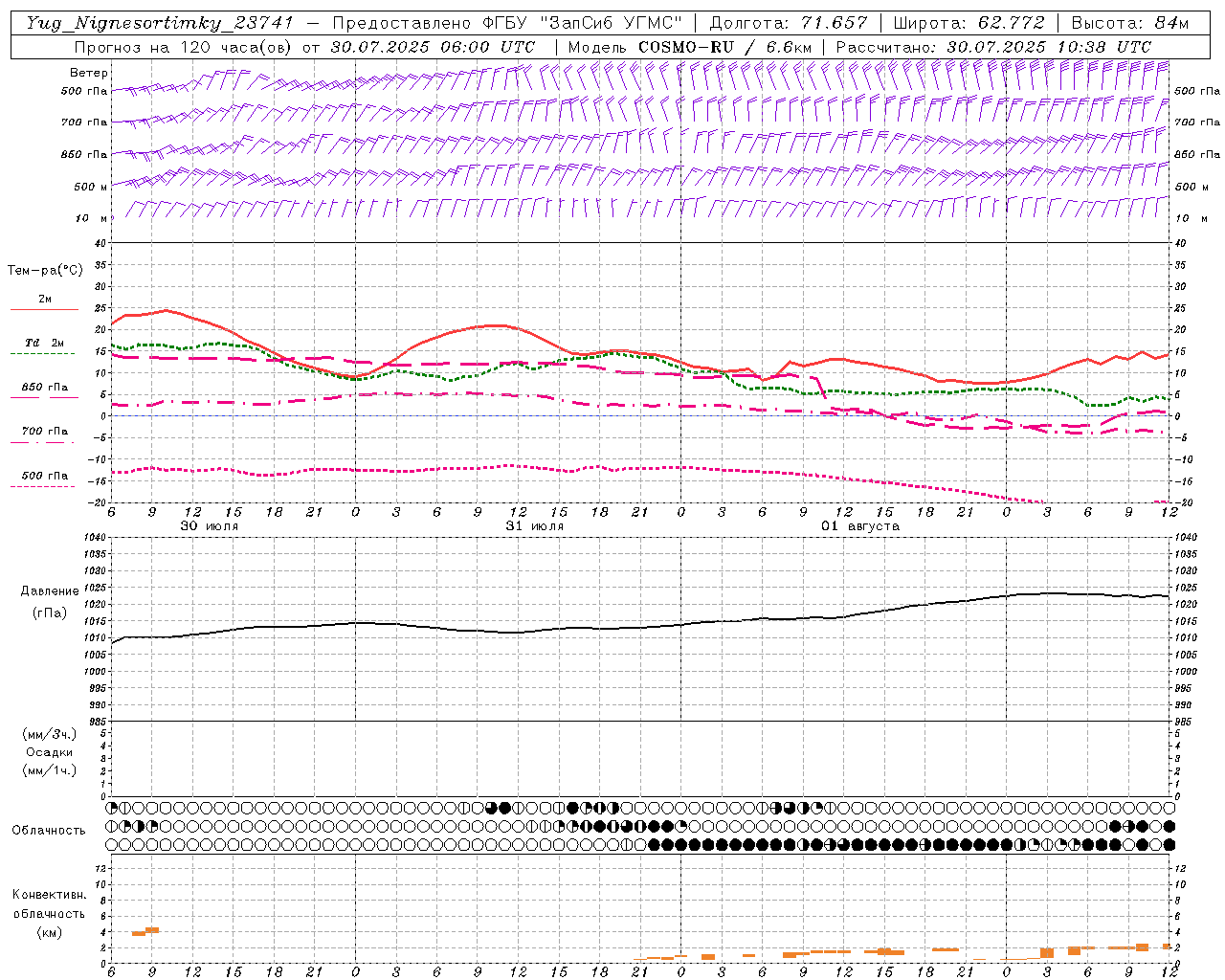Click the 'Ветер' wind panel label
This screenshot has width=1225, height=980.
(89, 73)
